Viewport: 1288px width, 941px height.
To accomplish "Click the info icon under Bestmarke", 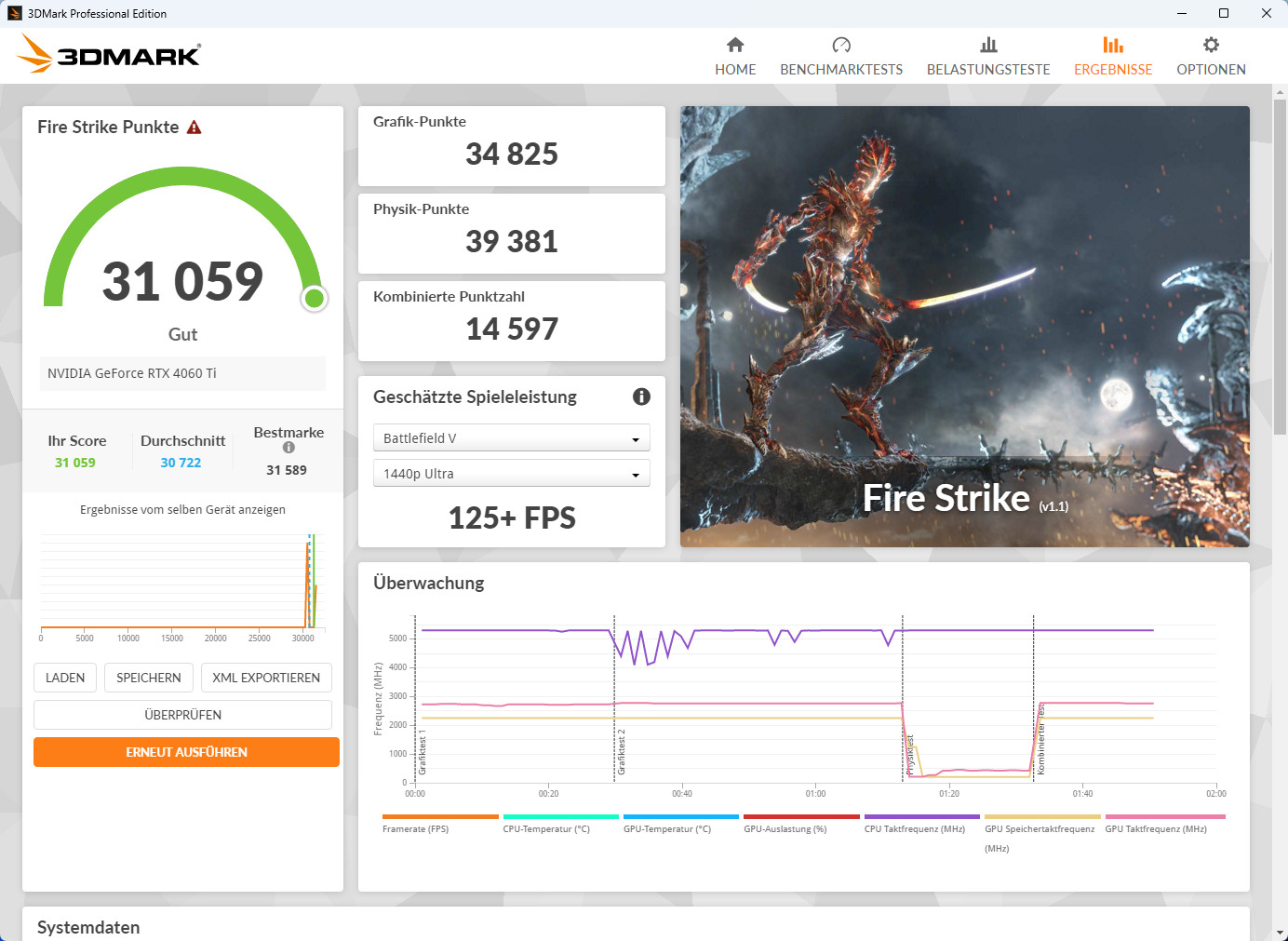I will [x=288, y=448].
